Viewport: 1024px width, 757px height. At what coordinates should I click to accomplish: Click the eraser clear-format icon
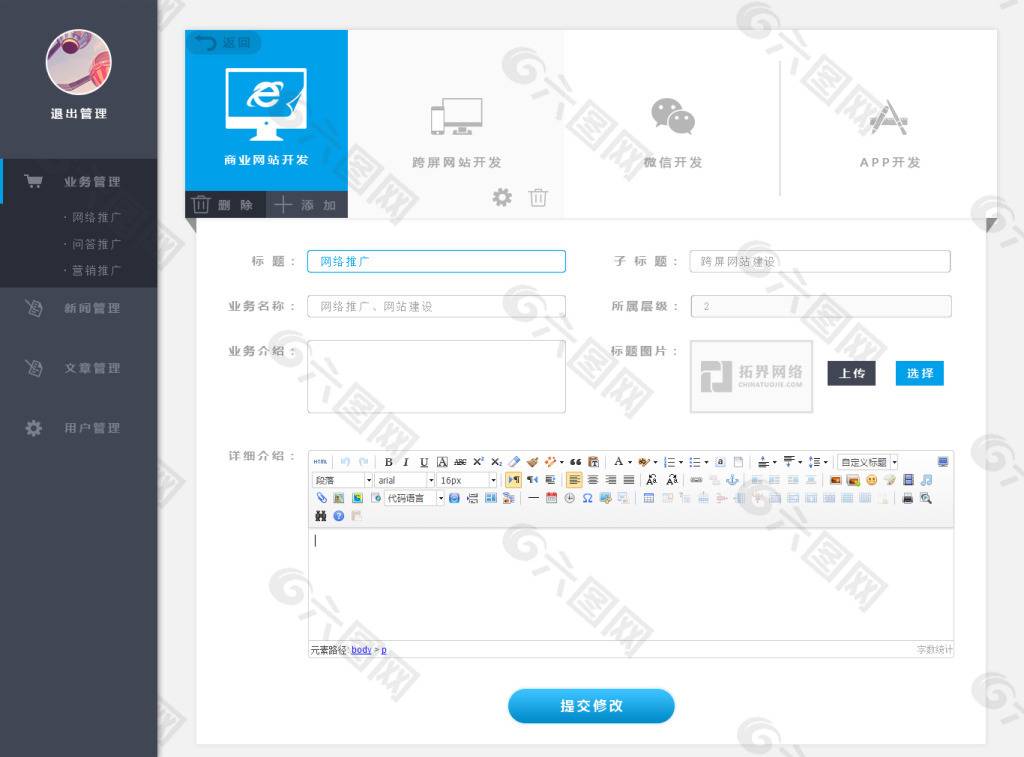(514, 462)
